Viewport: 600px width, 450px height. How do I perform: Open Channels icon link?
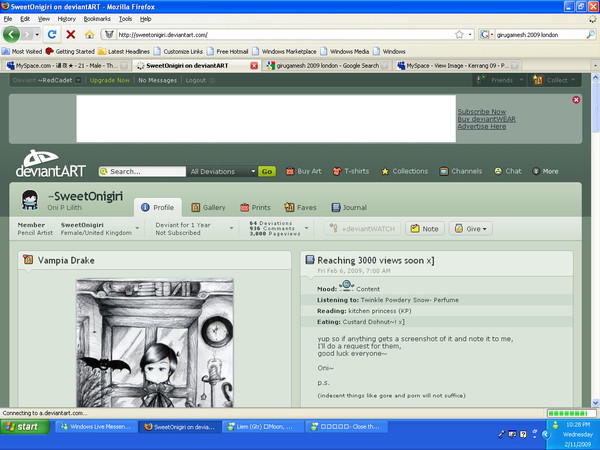(x=443, y=171)
